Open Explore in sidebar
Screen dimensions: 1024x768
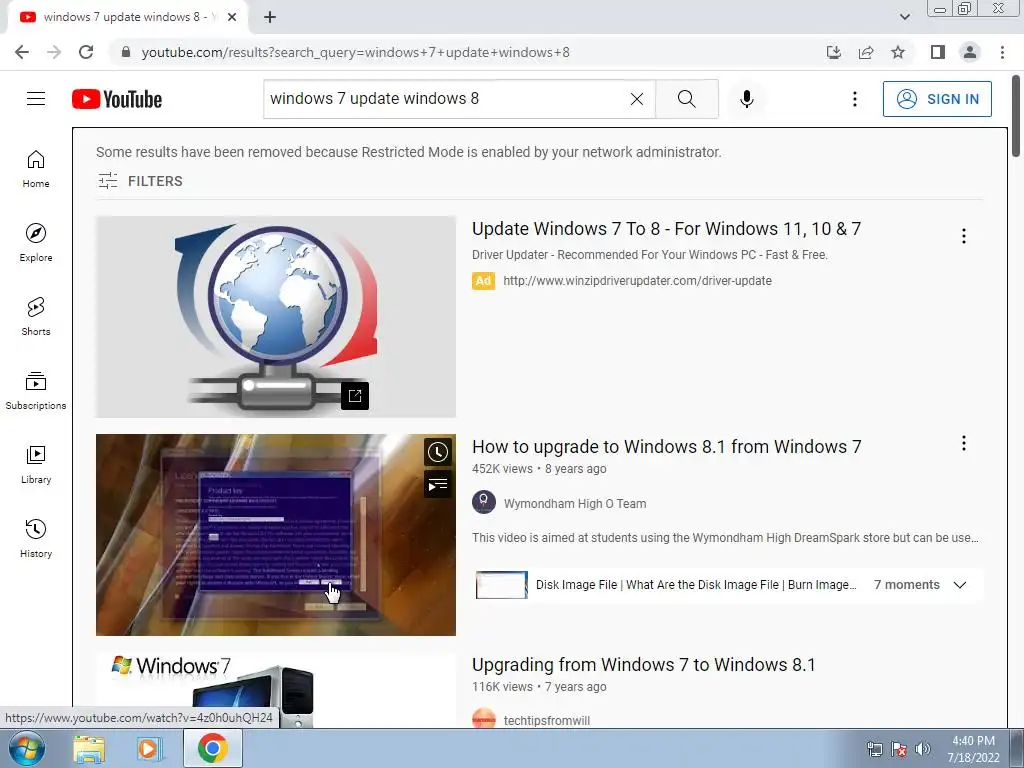click(x=36, y=243)
